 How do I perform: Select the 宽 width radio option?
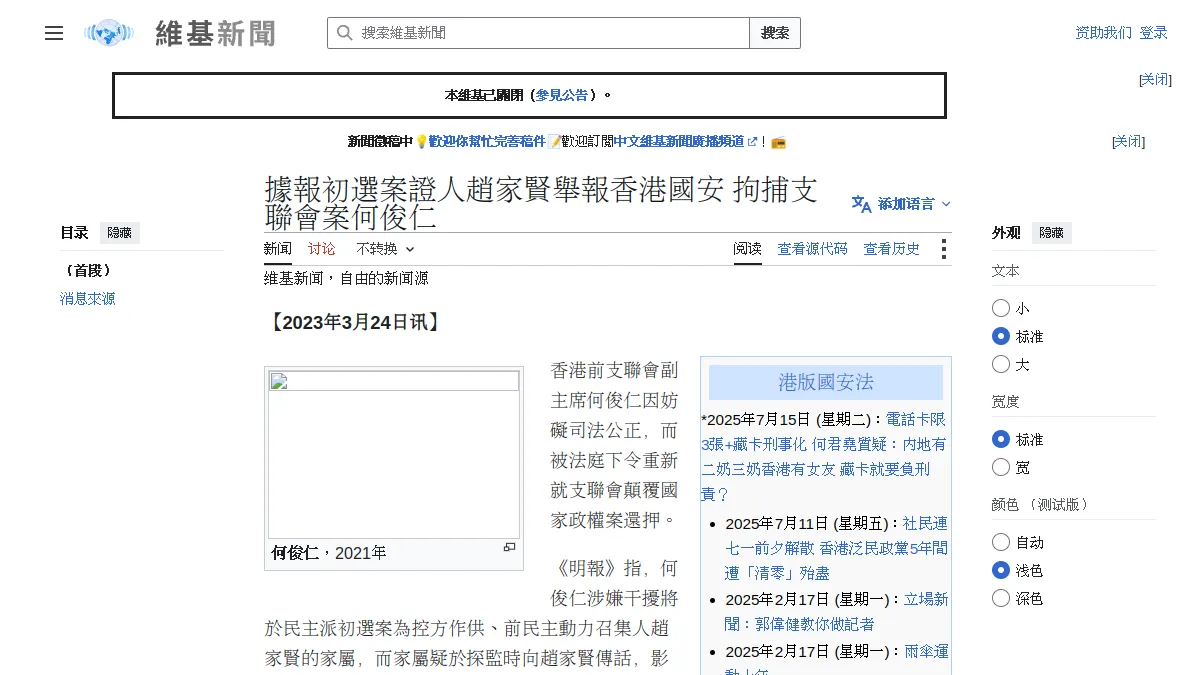point(1001,467)
